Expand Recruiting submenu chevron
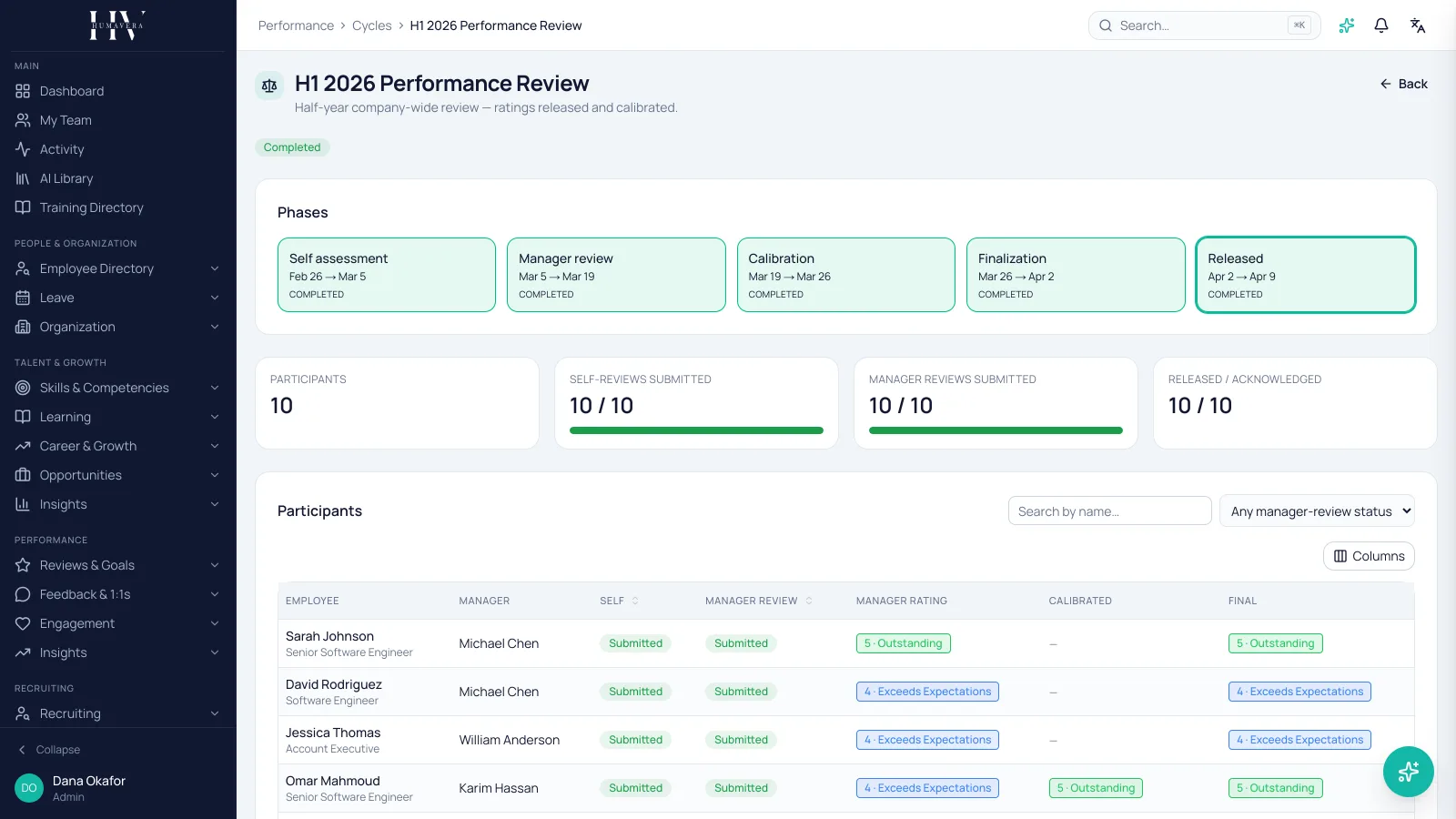Image resolution: width=1456 pixels, height=819 pixels. tap(215, 713)
